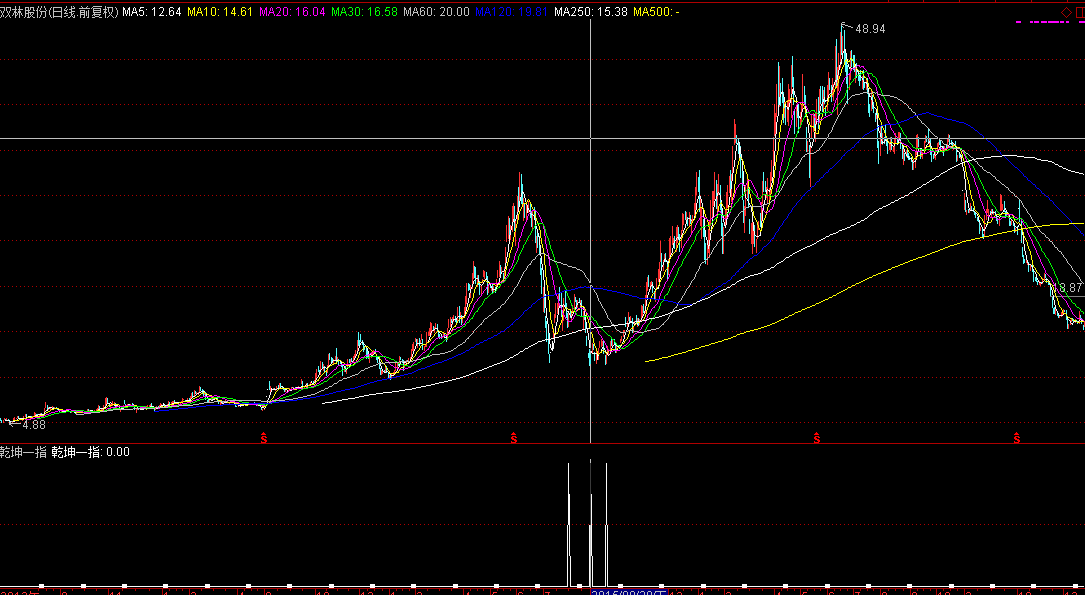Image resolution: width=1085 pixels, height=595 pixels.
Task: Select the blue MA120 indicator label
Action: point(510,12)
